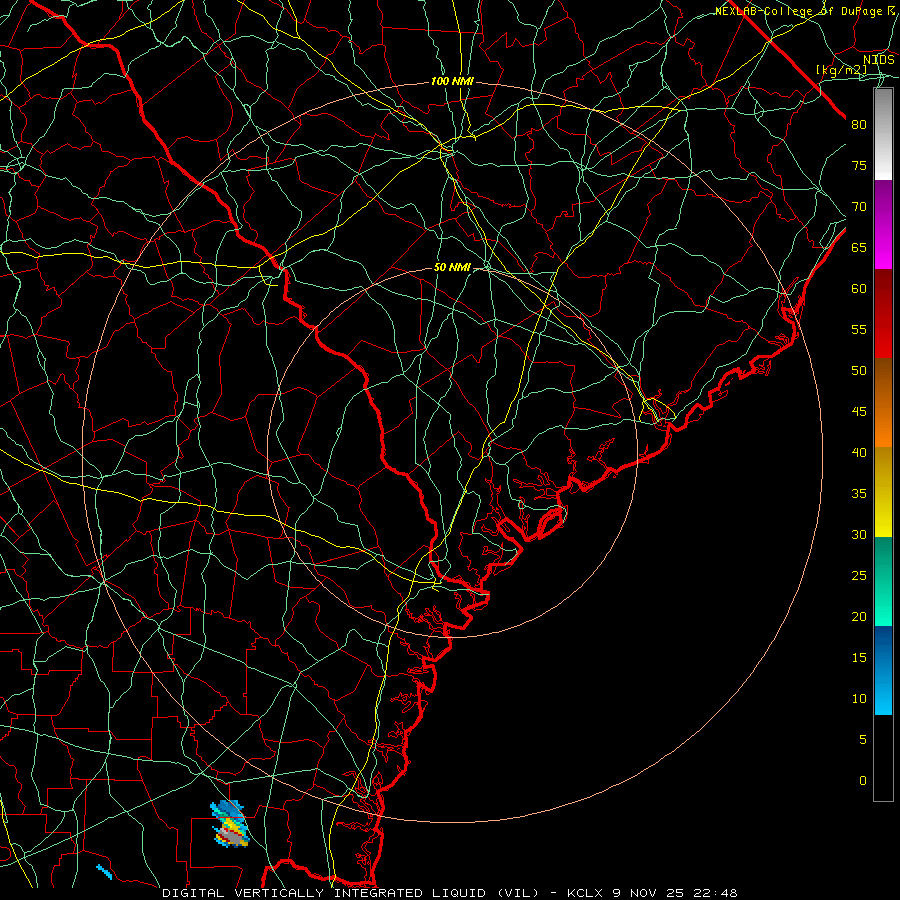Click the scale value 0
The height and width of the screenshot is (900, 900).
pos(863,781)
